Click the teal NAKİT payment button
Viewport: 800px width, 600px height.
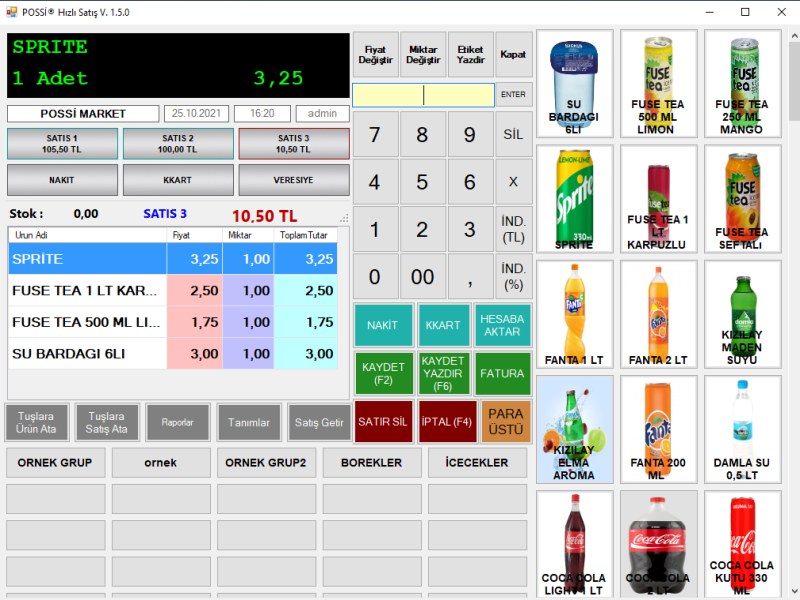[383, 326]
